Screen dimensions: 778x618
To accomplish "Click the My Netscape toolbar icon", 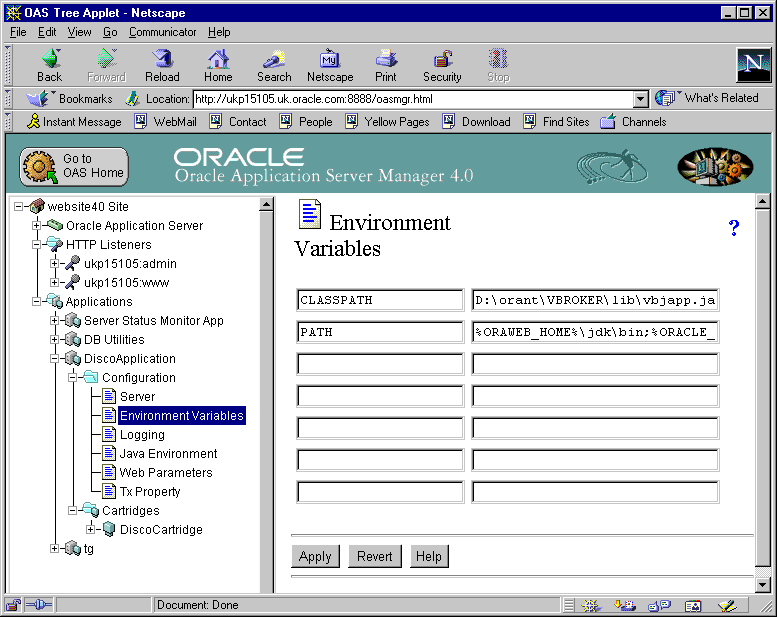I will point(329,59).
